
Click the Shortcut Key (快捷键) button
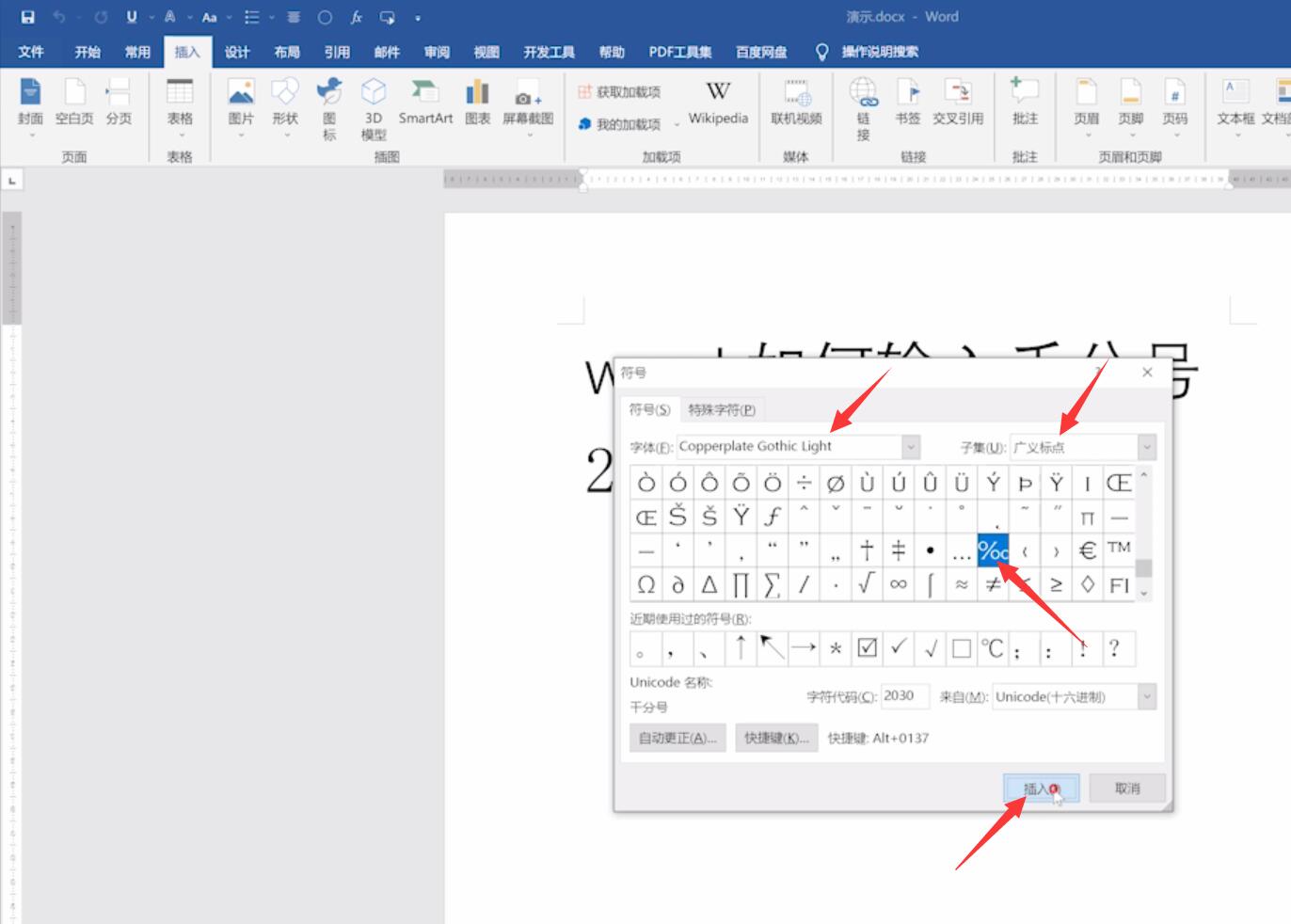776,738
